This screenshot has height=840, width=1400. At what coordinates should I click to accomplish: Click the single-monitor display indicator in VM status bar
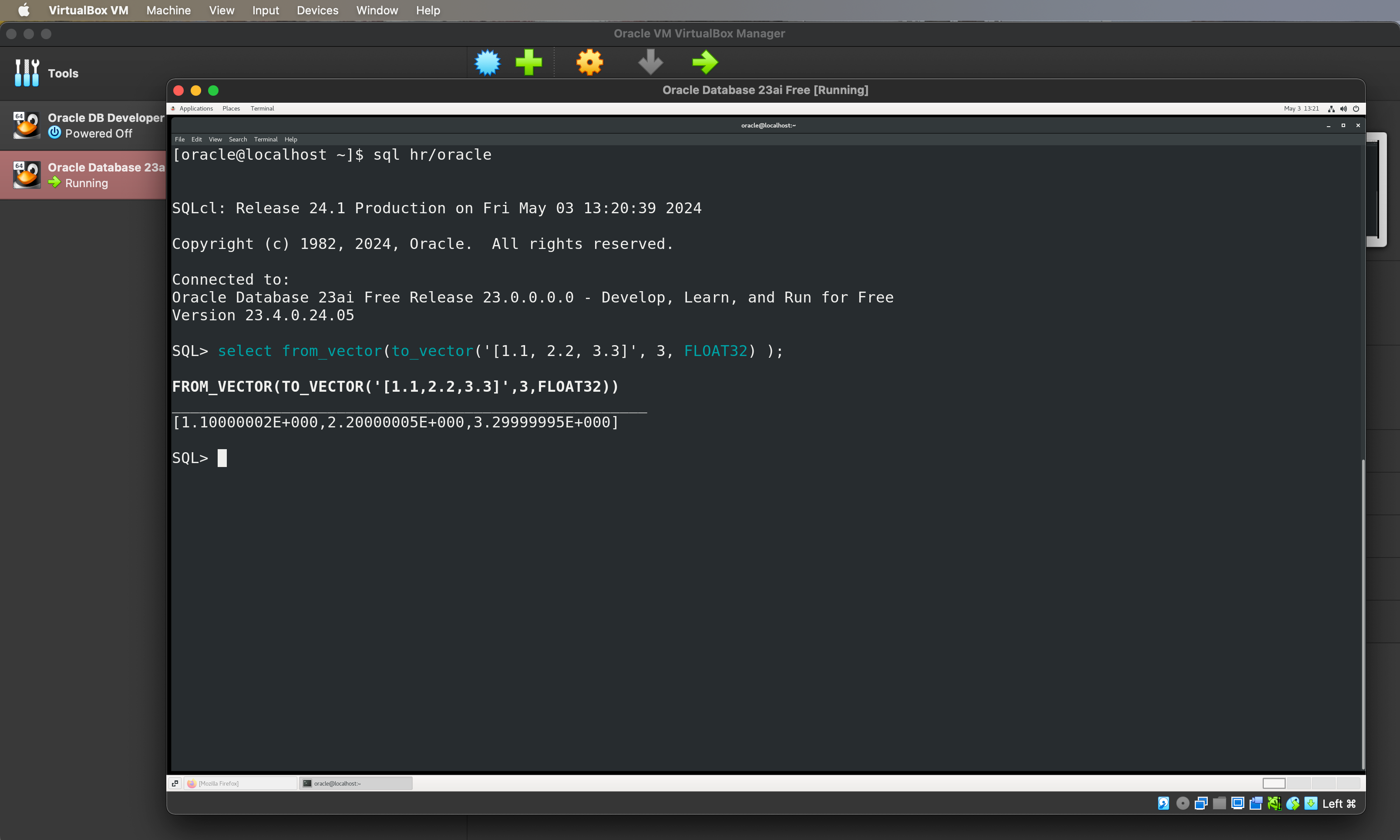click(x=1238, y=803)
